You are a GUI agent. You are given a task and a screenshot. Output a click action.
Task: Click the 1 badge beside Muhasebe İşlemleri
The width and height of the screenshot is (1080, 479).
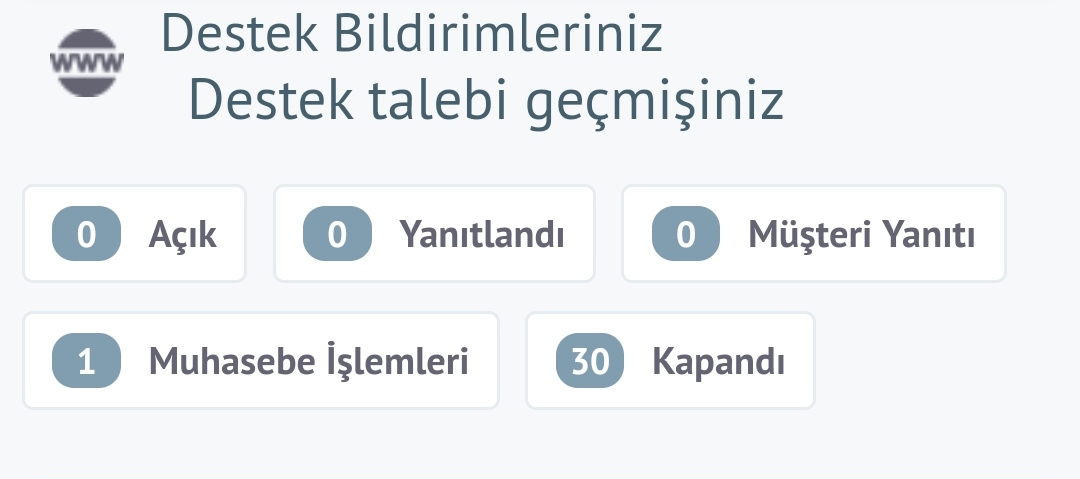click(x=86, y=360)
